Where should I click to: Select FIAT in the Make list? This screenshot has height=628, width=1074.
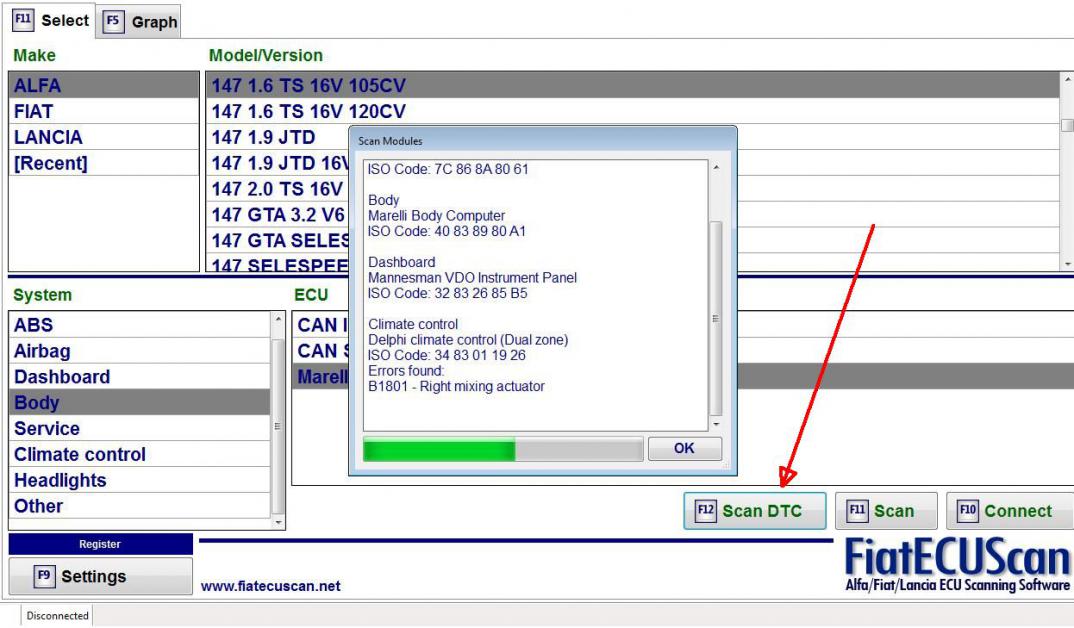pyautogui.click(x=104, y=111)
